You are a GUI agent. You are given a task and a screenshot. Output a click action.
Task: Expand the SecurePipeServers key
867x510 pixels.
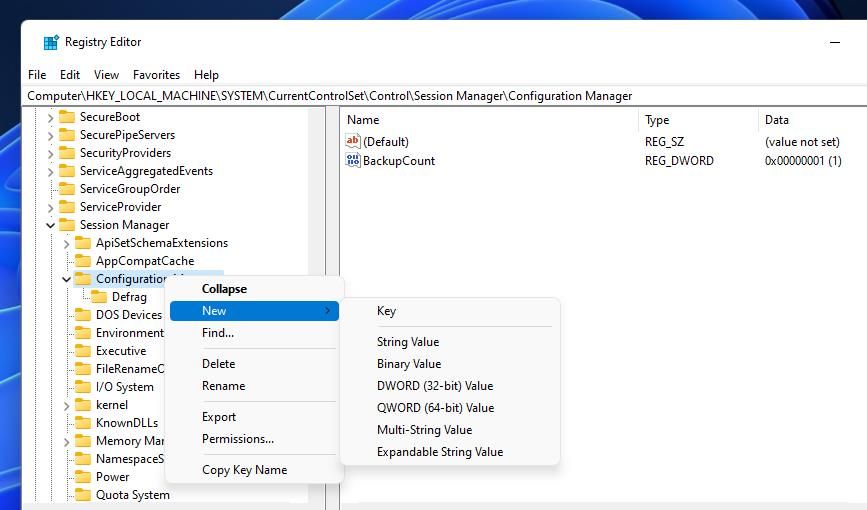coord(50,136)
